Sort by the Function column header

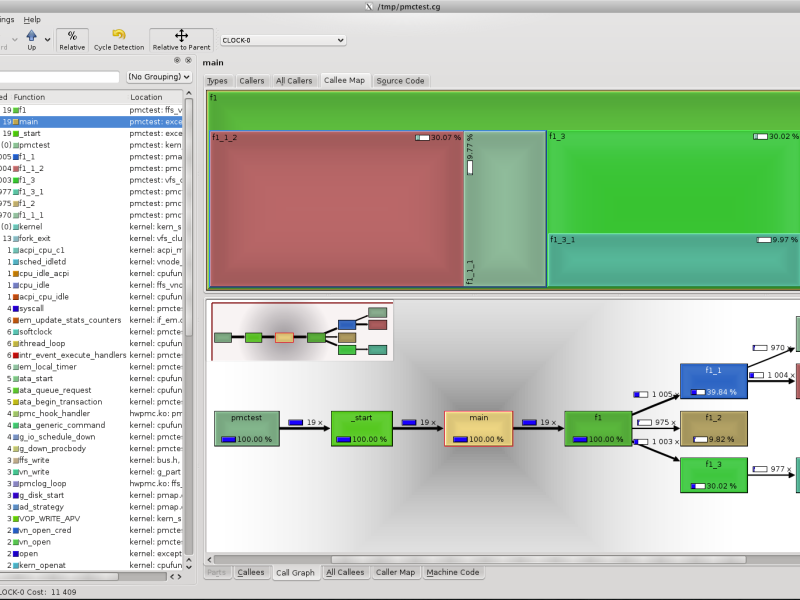(x=69, y=97)
